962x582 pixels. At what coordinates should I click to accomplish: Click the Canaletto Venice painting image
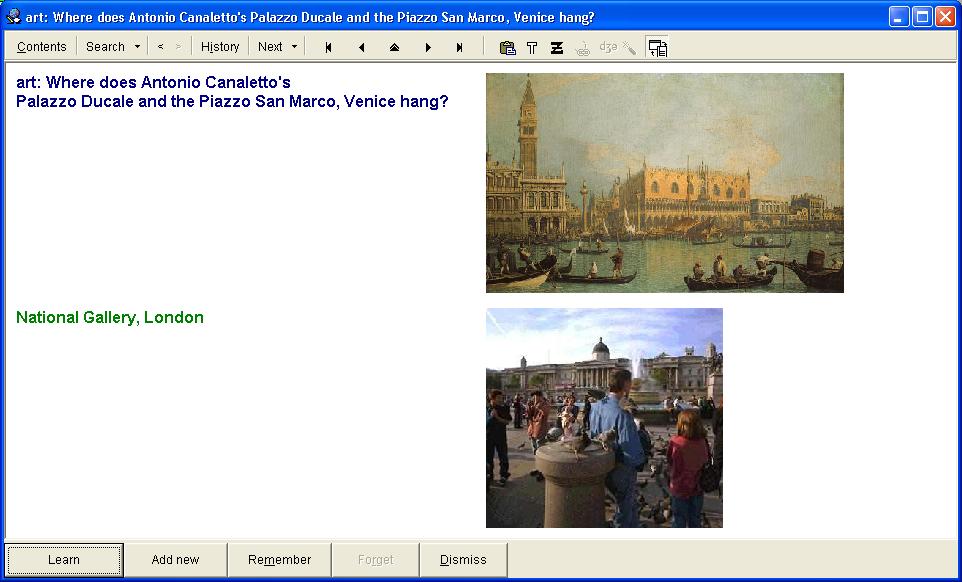click(664, 182)
